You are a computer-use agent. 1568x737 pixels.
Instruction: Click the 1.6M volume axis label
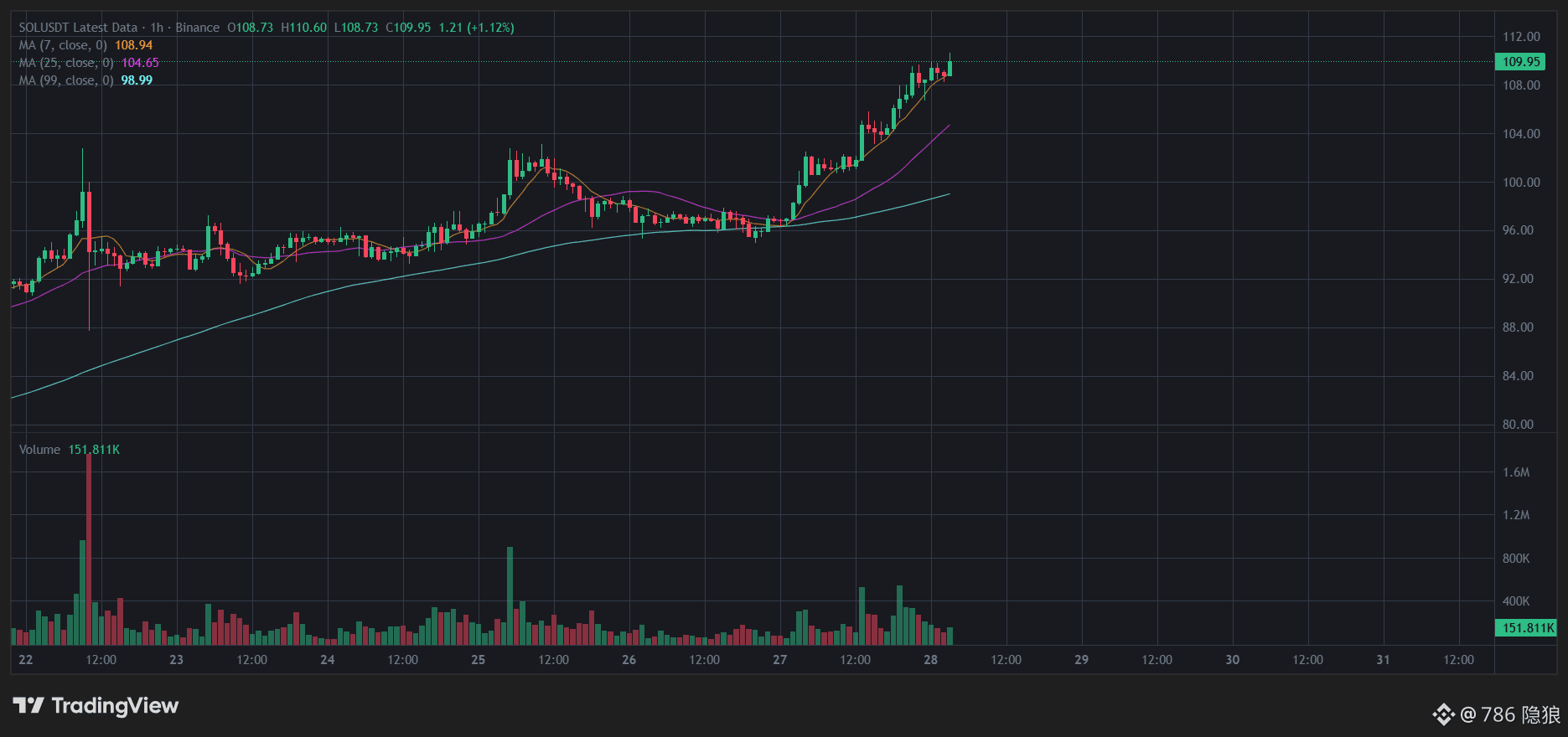point(1516,472)
